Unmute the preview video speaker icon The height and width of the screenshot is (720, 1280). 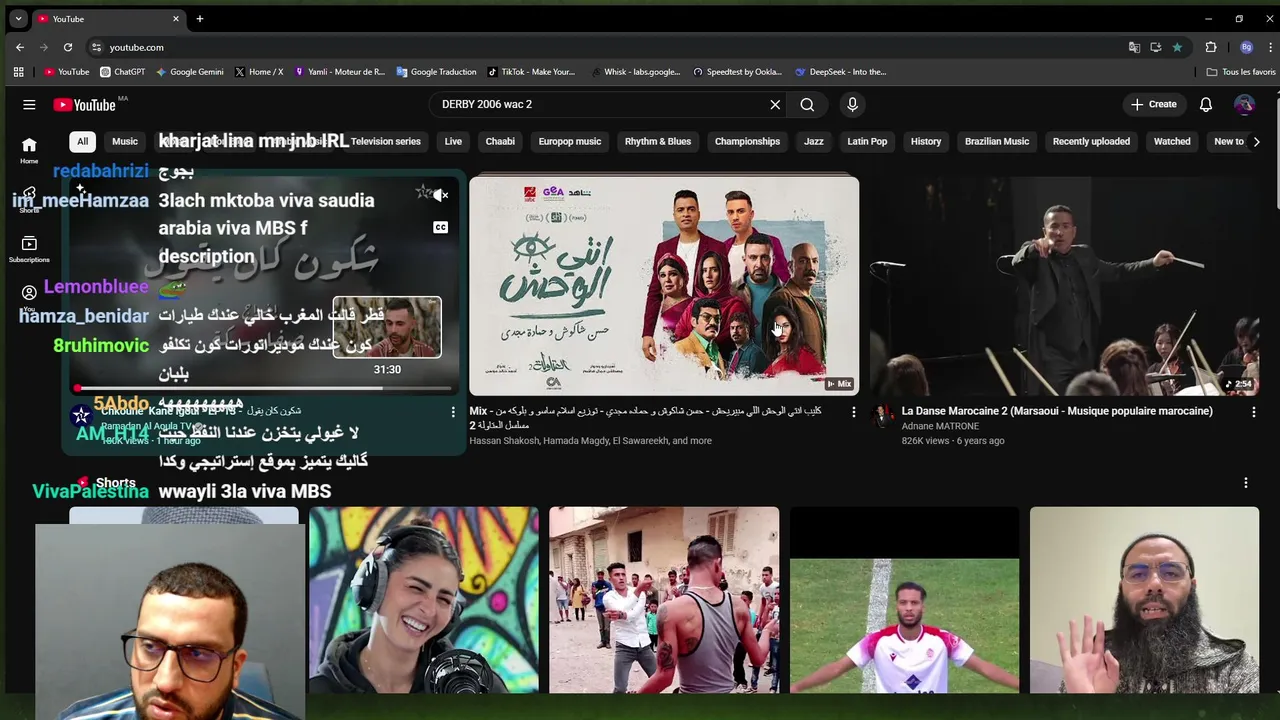[441, 195]
